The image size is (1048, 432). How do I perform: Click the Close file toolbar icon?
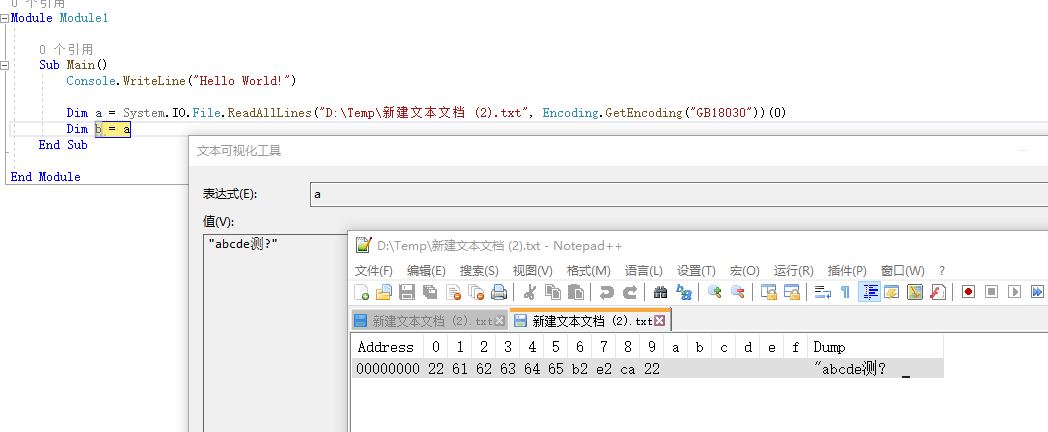coord(454,292)
